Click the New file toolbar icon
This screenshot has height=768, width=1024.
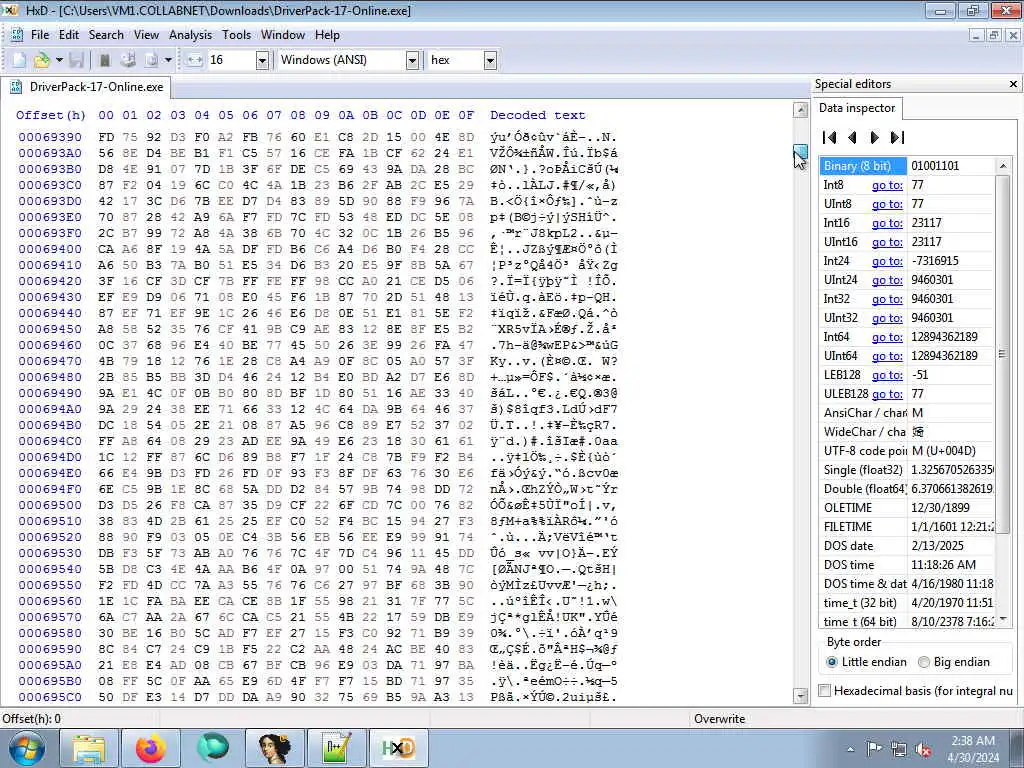tap(19, 60)
